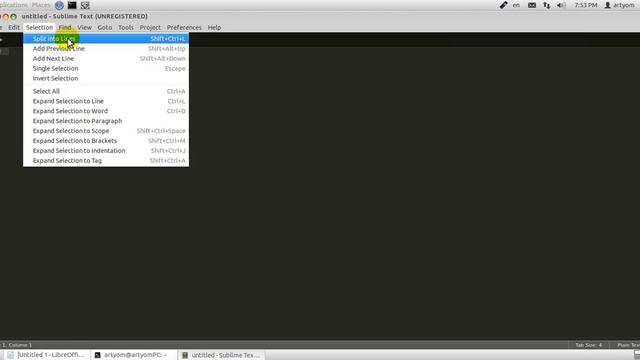Screen dimensions: 640x360
Task: Switch to Untitled 1 LibreOffice taskbar window
Action: [x=46, y=355]
